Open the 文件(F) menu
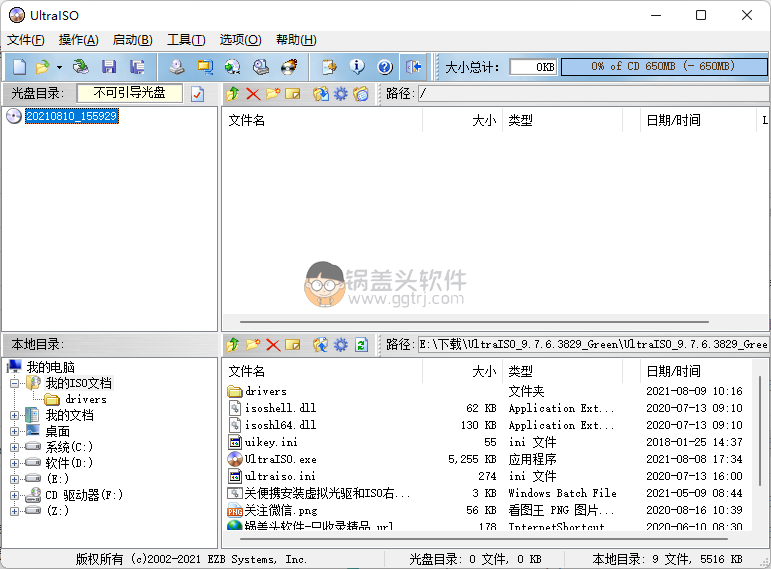The height and width of the screenshot is (569, 771). coord(26,40)
